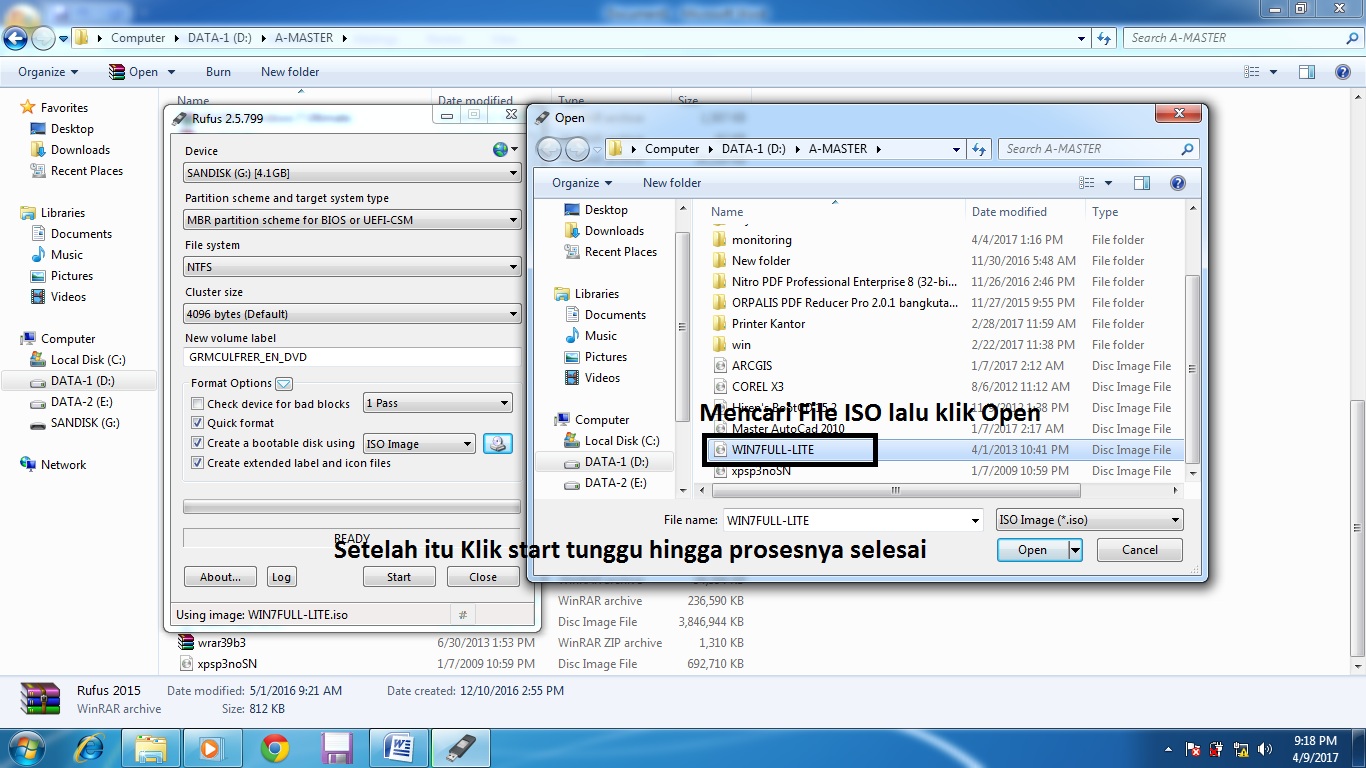
Task: Click the Rufus 2015 WinRAR icon in details pane
Action: [40, 699]
